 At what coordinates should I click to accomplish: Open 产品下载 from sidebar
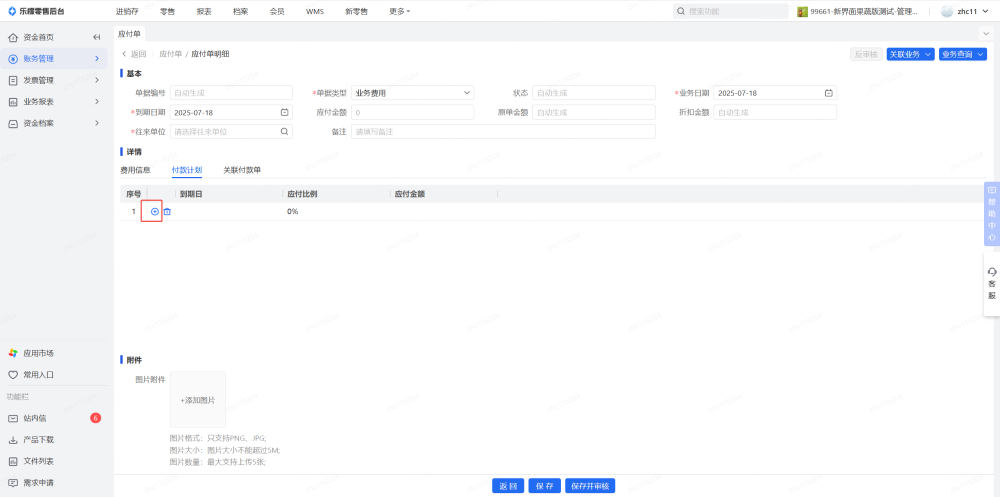point(38,440)
